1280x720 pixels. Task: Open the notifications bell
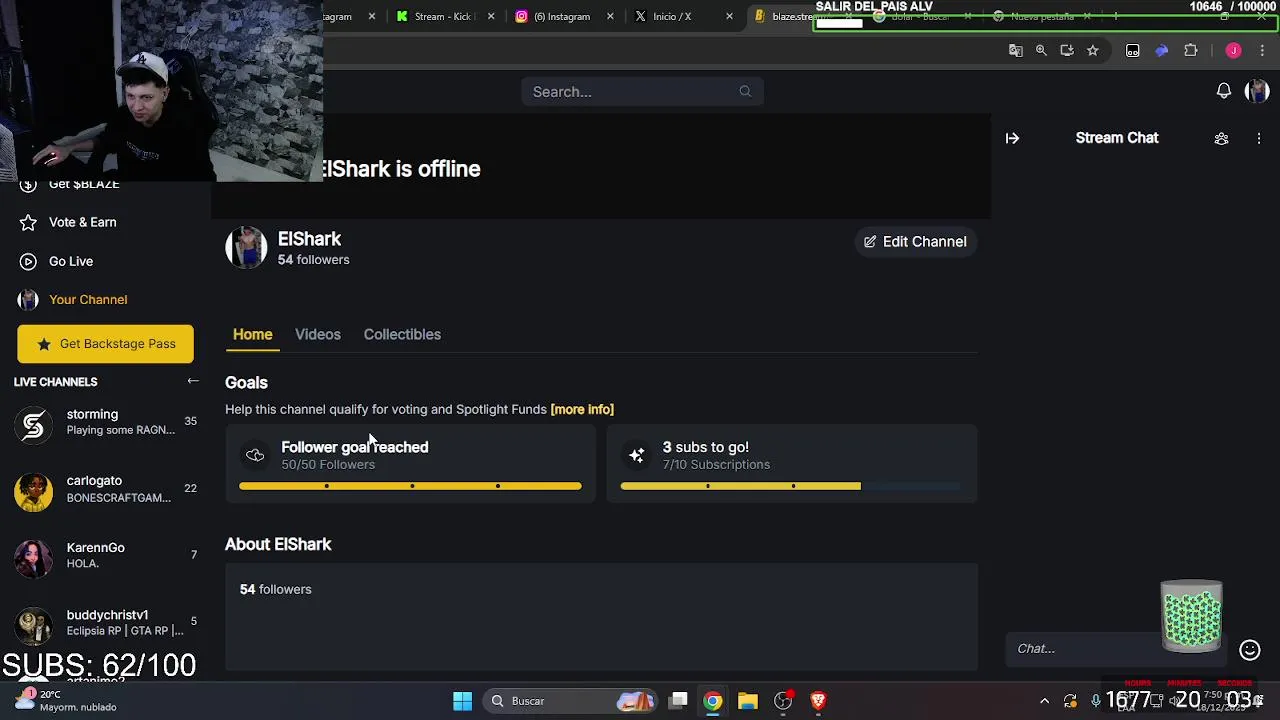click(x=1224, y=91)
